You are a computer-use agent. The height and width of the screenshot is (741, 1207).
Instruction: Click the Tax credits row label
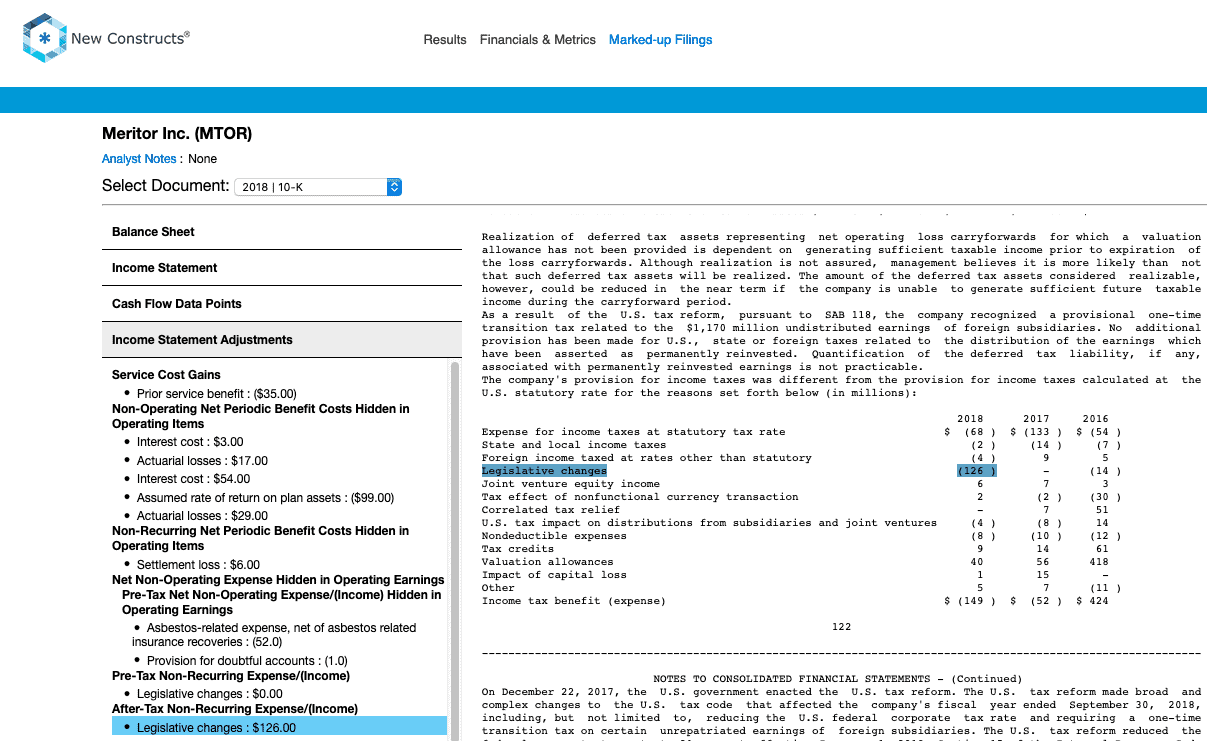(518, 549)
